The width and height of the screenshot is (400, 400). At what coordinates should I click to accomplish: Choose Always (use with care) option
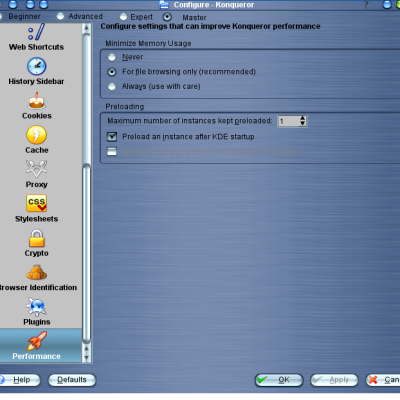[112, 87]
